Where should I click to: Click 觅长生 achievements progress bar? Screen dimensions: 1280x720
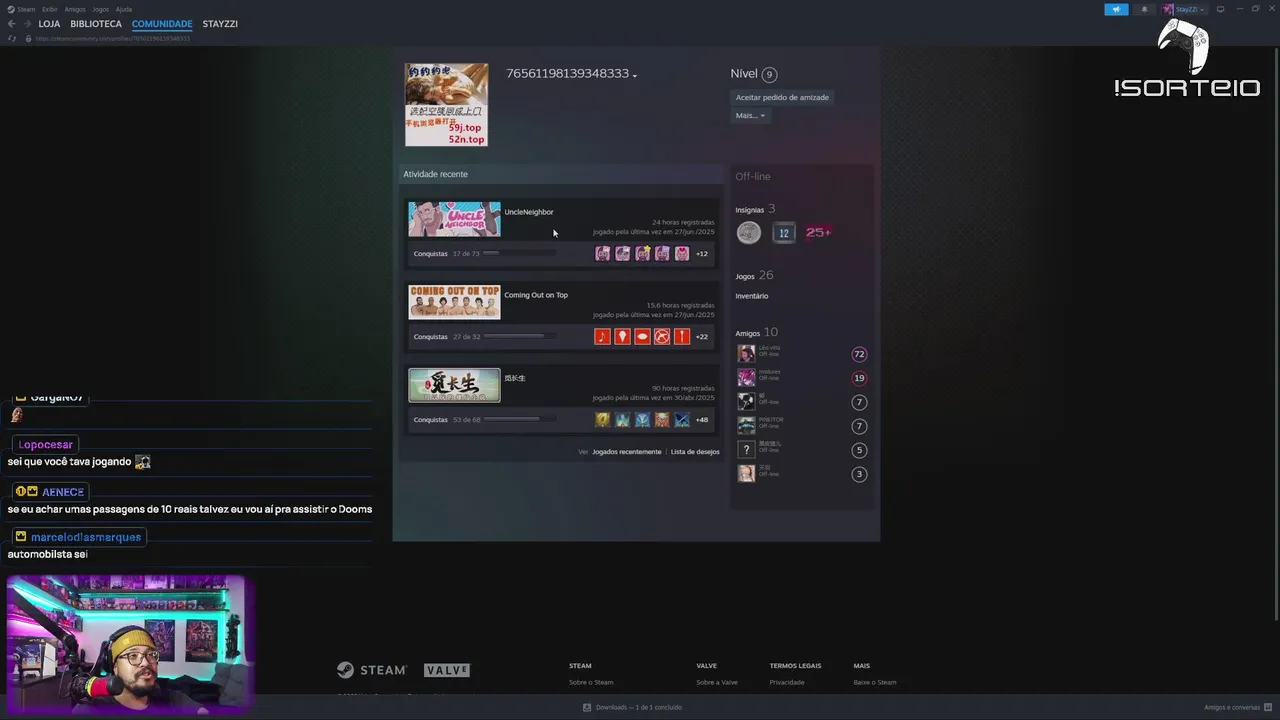519,420
